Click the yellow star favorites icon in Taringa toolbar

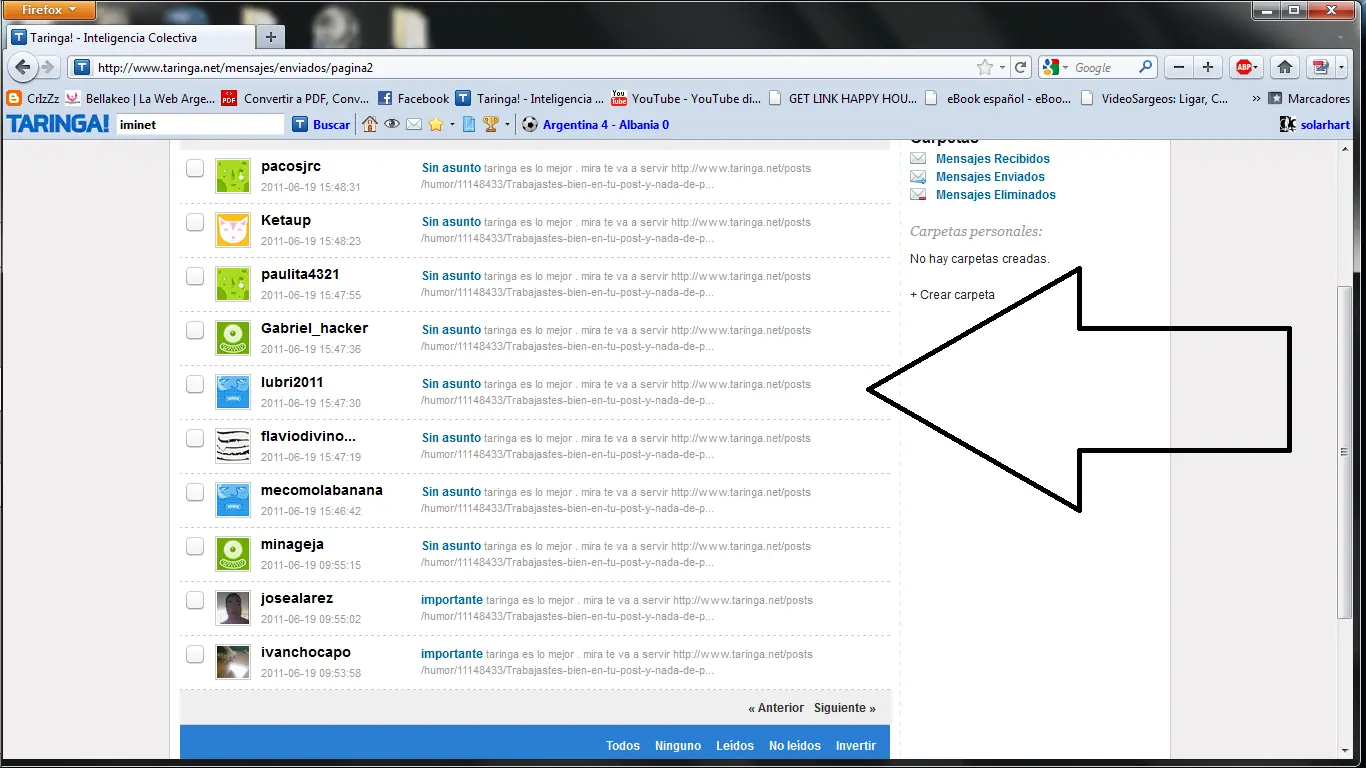[x=436, y=124]
